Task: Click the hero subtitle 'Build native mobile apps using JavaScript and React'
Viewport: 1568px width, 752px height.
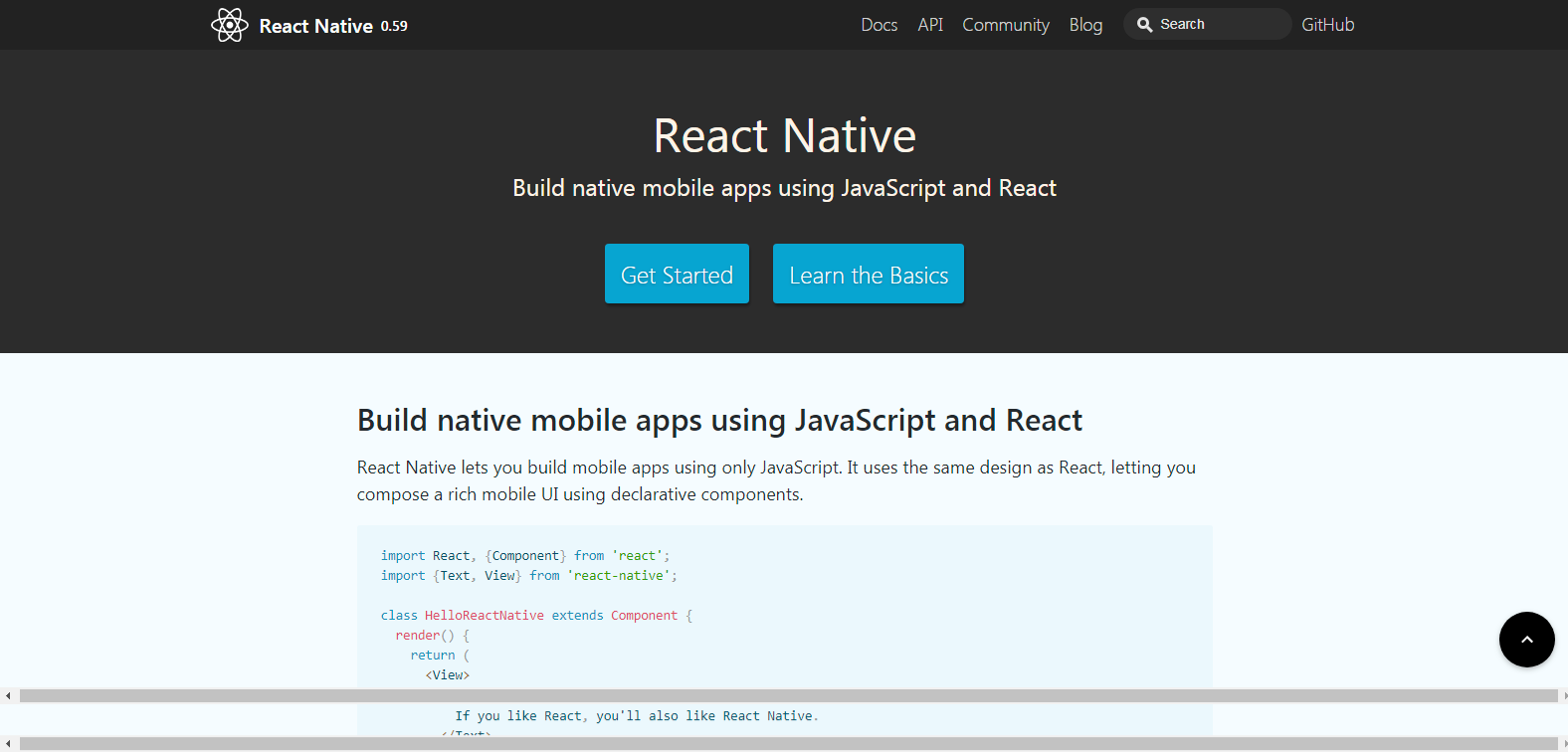Action: tap(784, 188)
